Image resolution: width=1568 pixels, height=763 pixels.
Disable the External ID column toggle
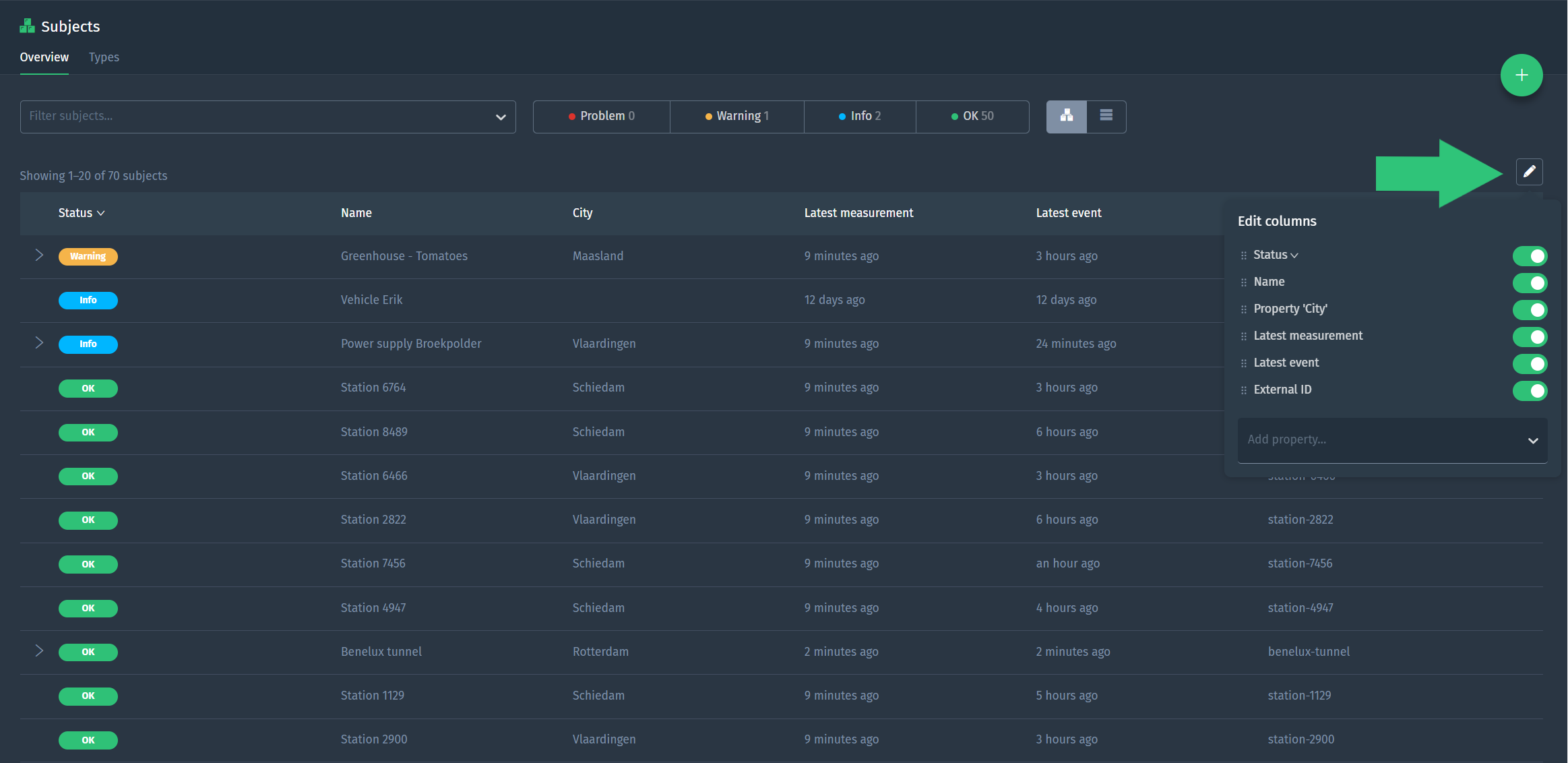[x=1530, y=390]
